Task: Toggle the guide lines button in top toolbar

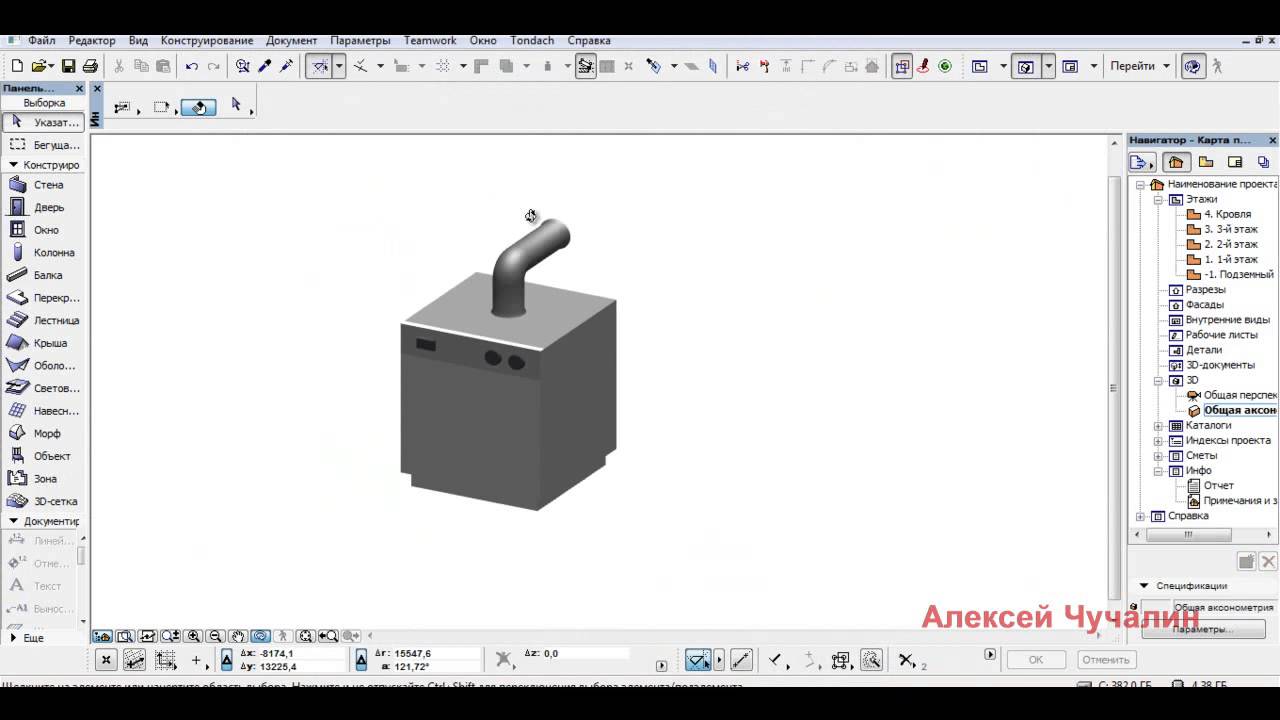Action: point(319,66)
